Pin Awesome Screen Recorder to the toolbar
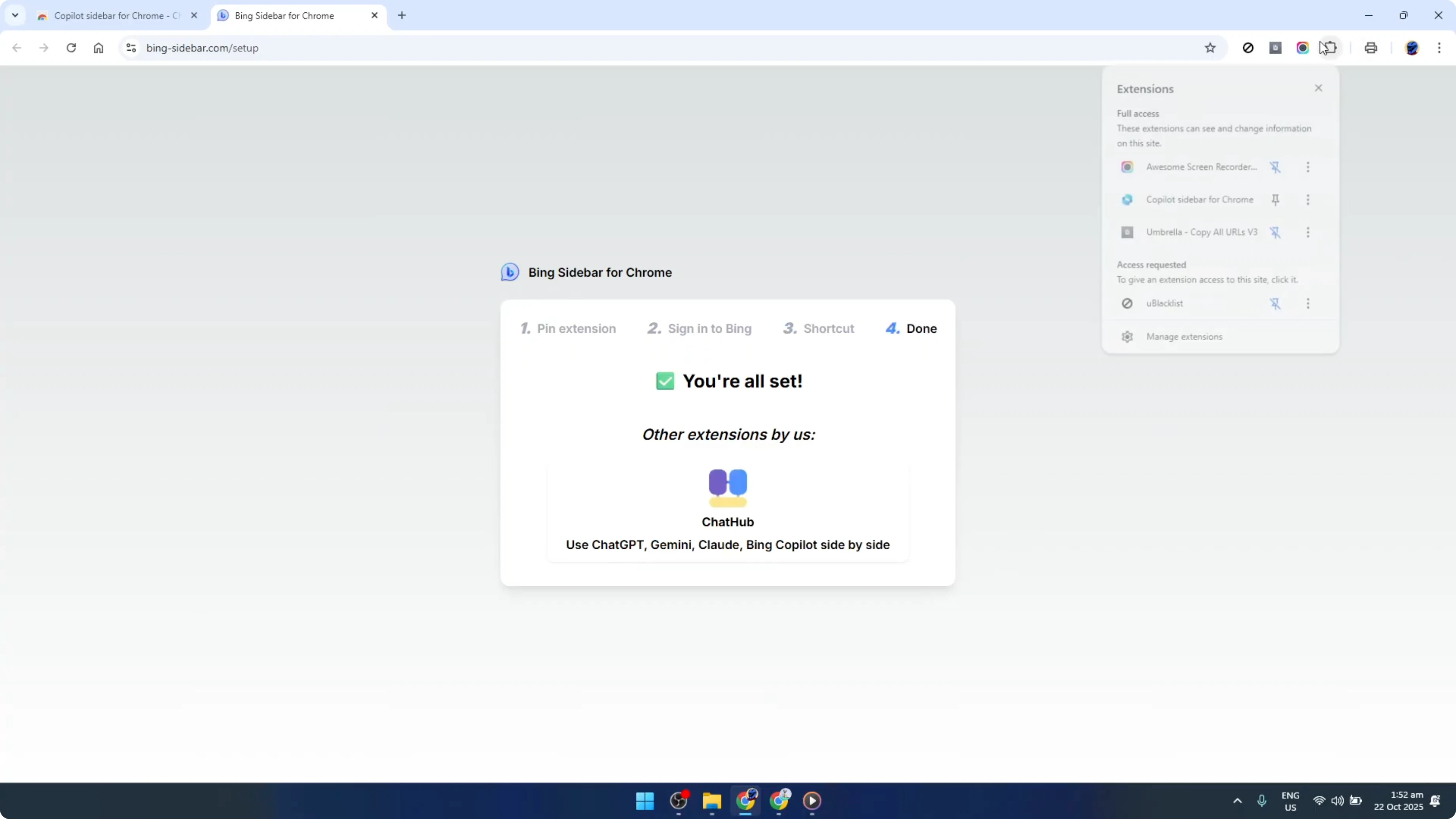1456x819 pixels. (1276, 167)
